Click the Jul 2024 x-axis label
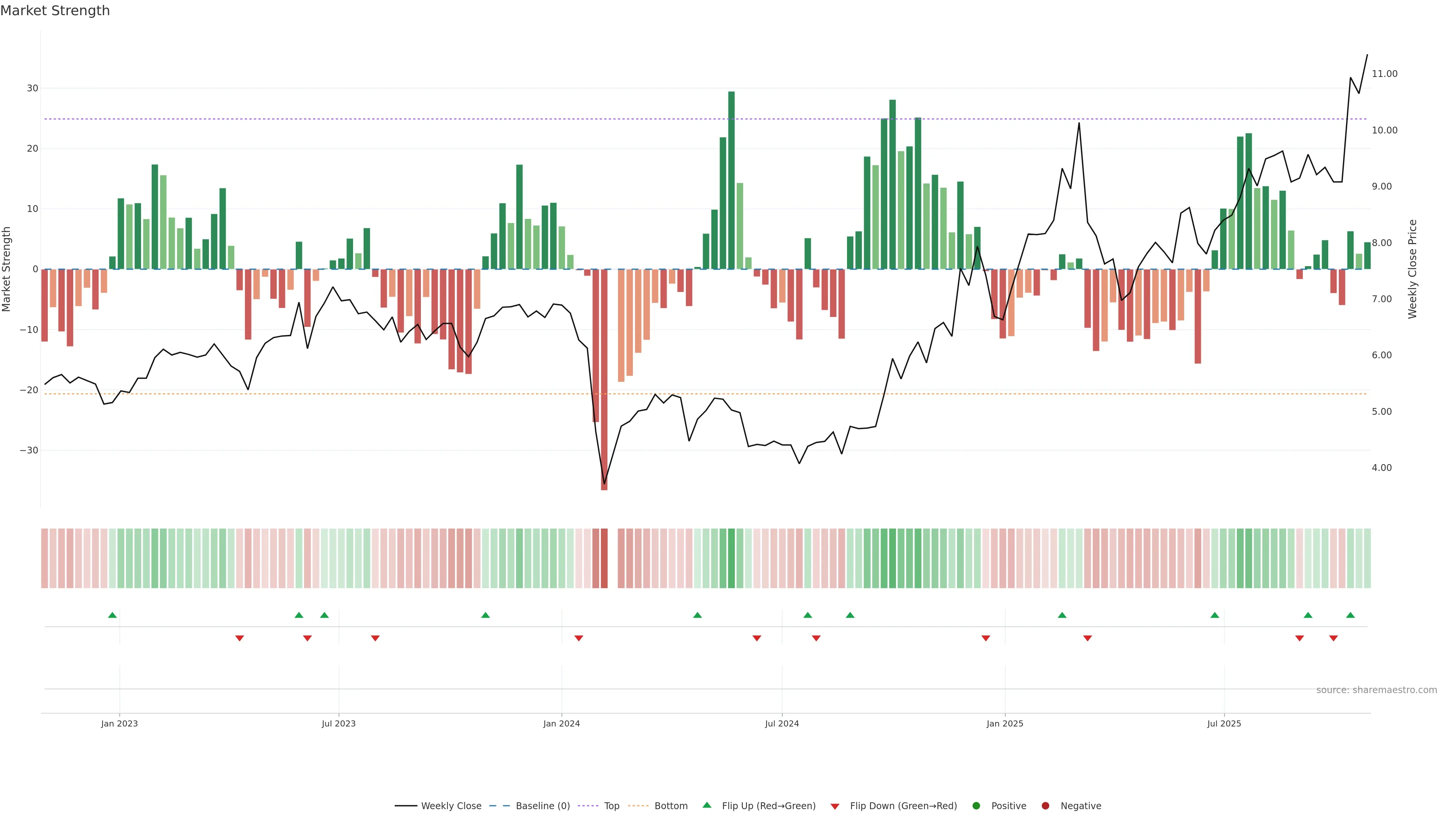This screenshot has height=819, width=1456. pos(782,723)
